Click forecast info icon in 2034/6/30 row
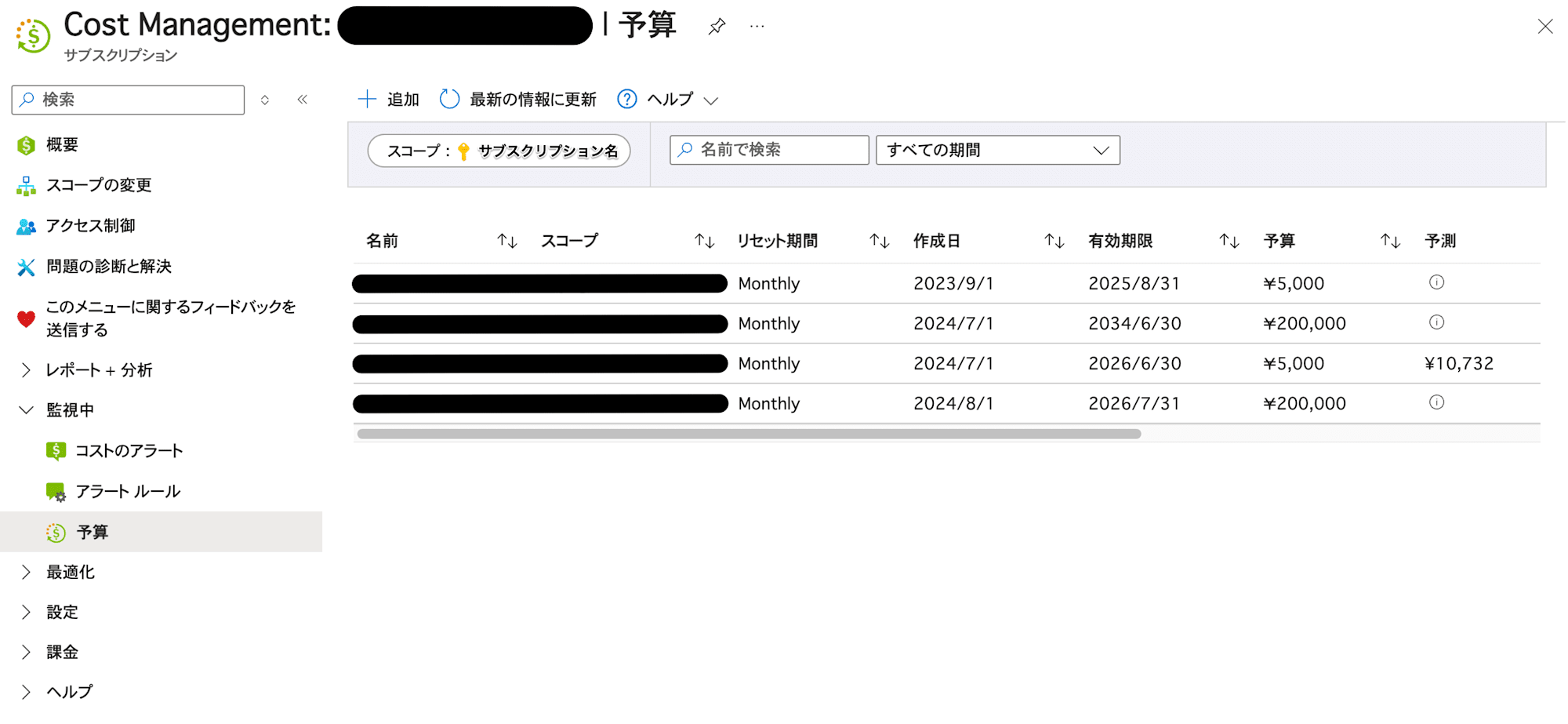Viewport: 1568px width, 724px height. 1436,322
